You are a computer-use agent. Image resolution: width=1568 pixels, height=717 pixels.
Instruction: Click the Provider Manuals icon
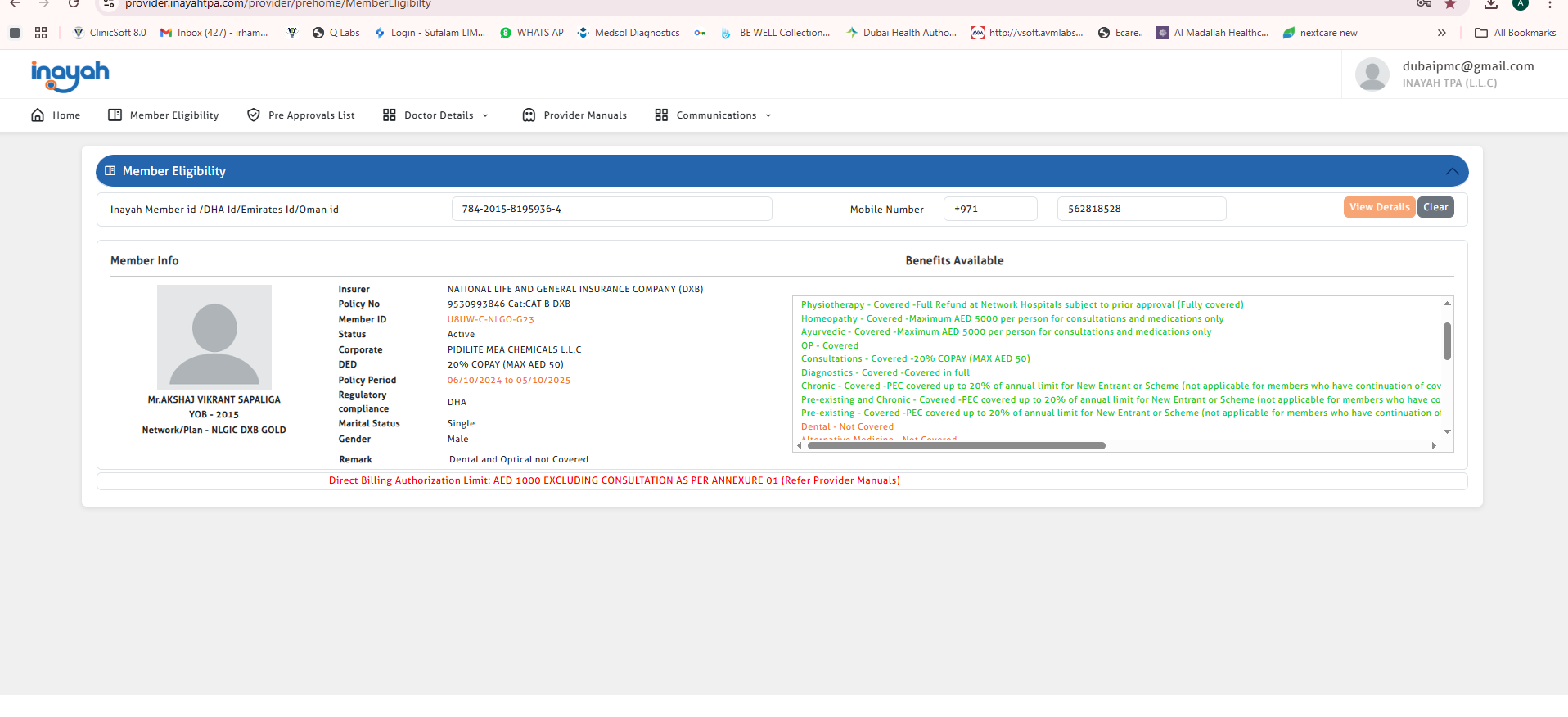(x=529, y=115)
